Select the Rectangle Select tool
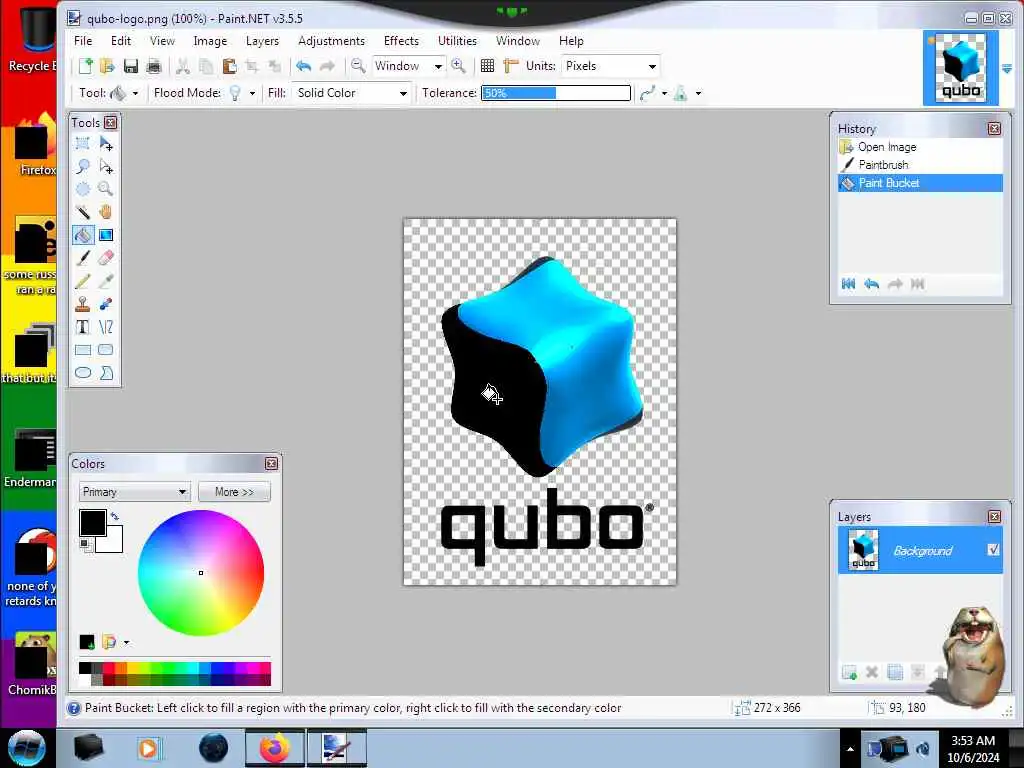 point(83,143)
